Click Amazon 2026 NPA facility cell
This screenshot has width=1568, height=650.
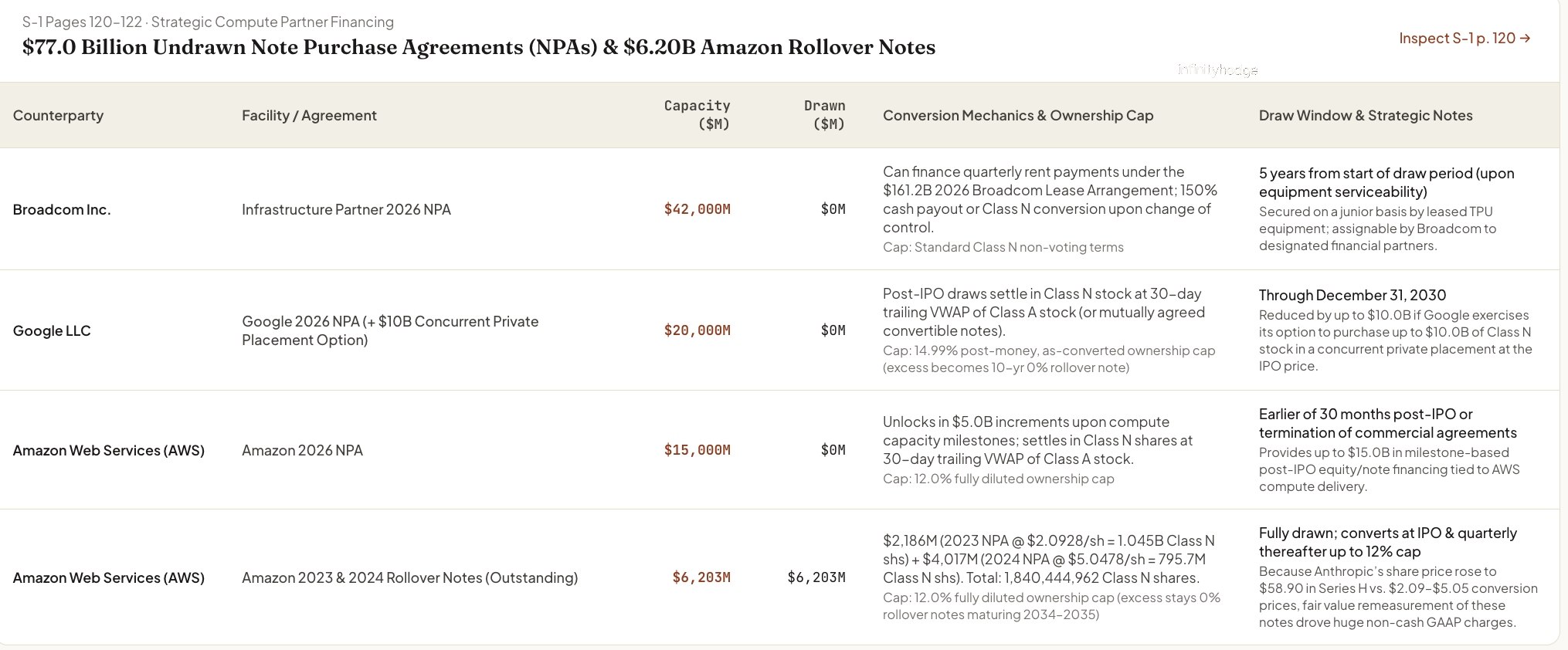[302, 450]
